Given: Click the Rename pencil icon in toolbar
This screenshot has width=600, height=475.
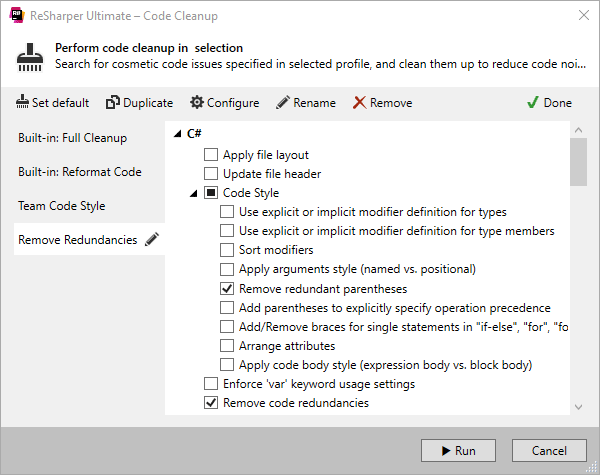Looking at the screenshot, I should click(283, 102).
